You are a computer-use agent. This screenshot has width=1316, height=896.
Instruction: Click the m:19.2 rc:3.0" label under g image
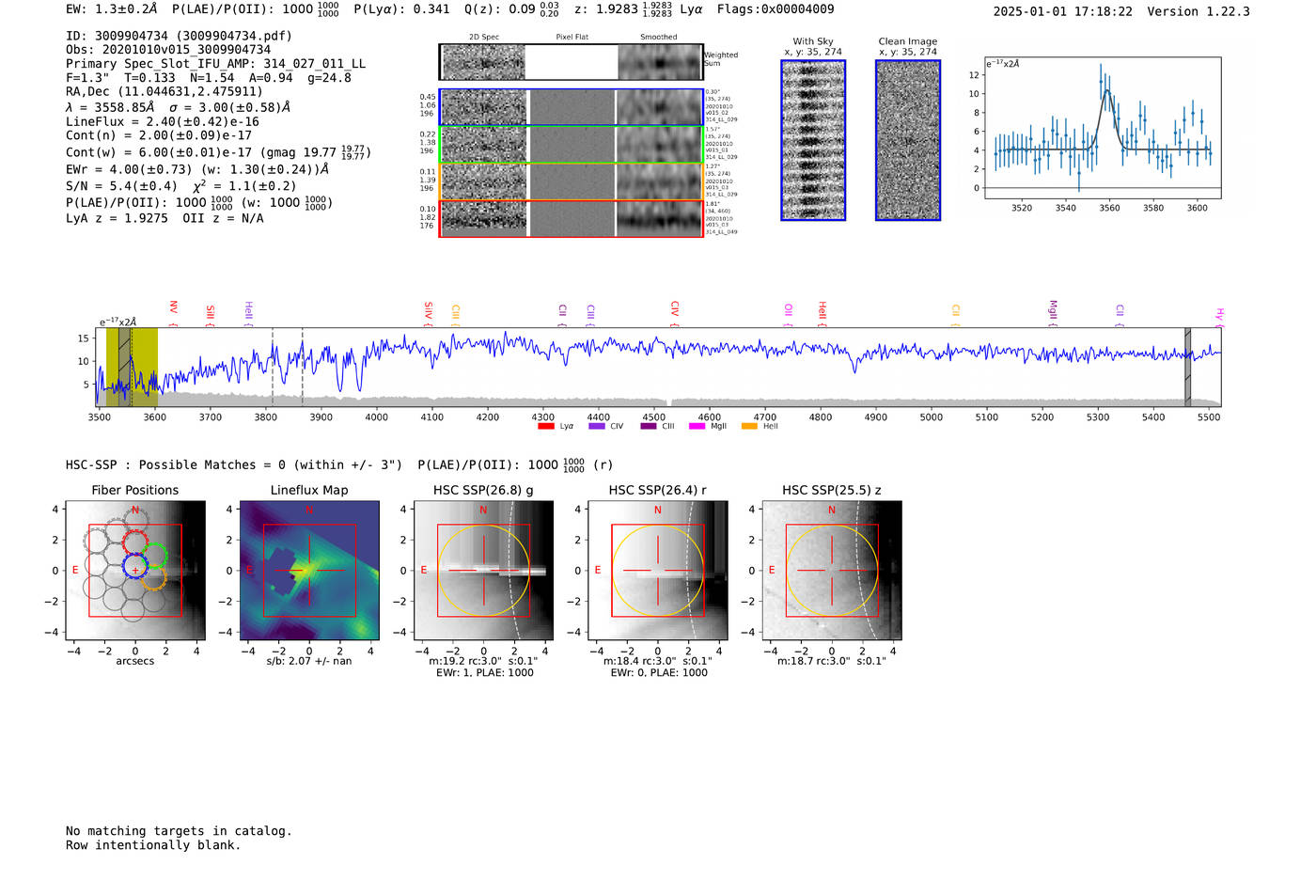(484, 662)
